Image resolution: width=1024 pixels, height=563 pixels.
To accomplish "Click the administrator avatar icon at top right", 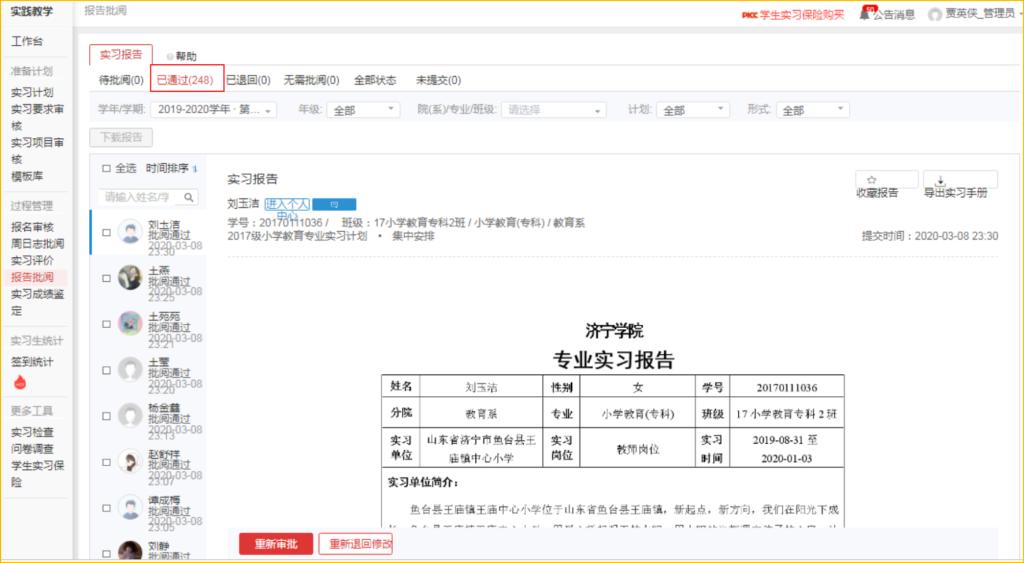I will [935, 14].
